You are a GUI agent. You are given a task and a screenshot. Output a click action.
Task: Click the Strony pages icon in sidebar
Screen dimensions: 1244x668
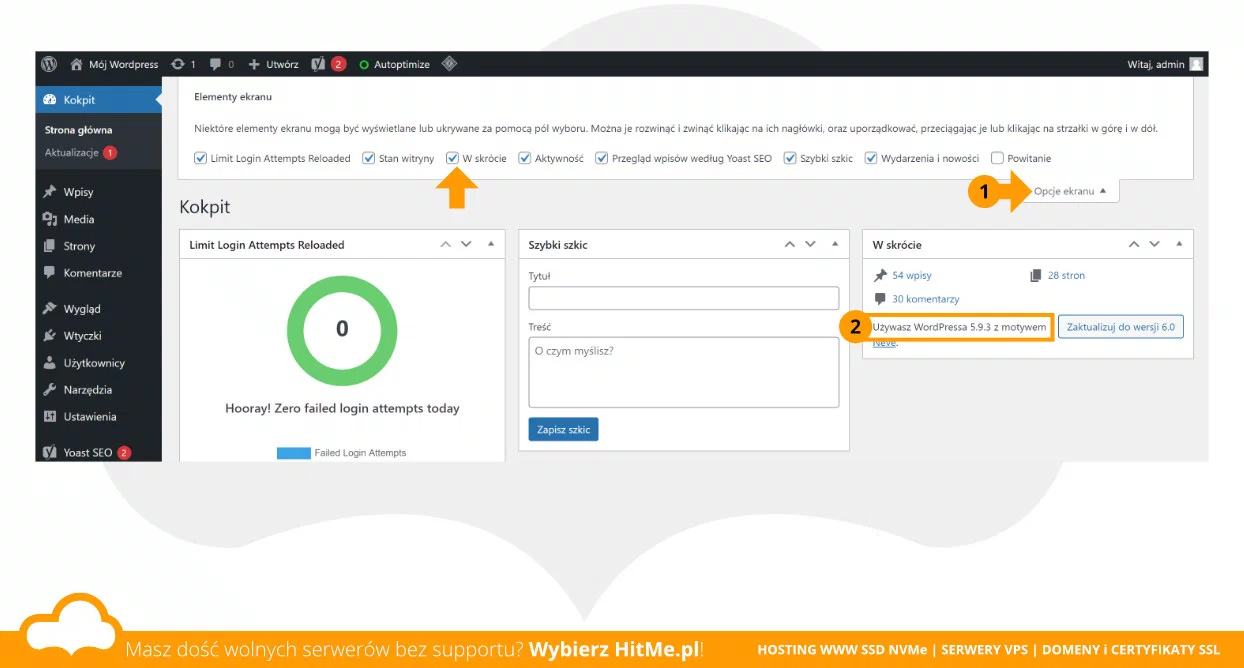coord(50,246)
